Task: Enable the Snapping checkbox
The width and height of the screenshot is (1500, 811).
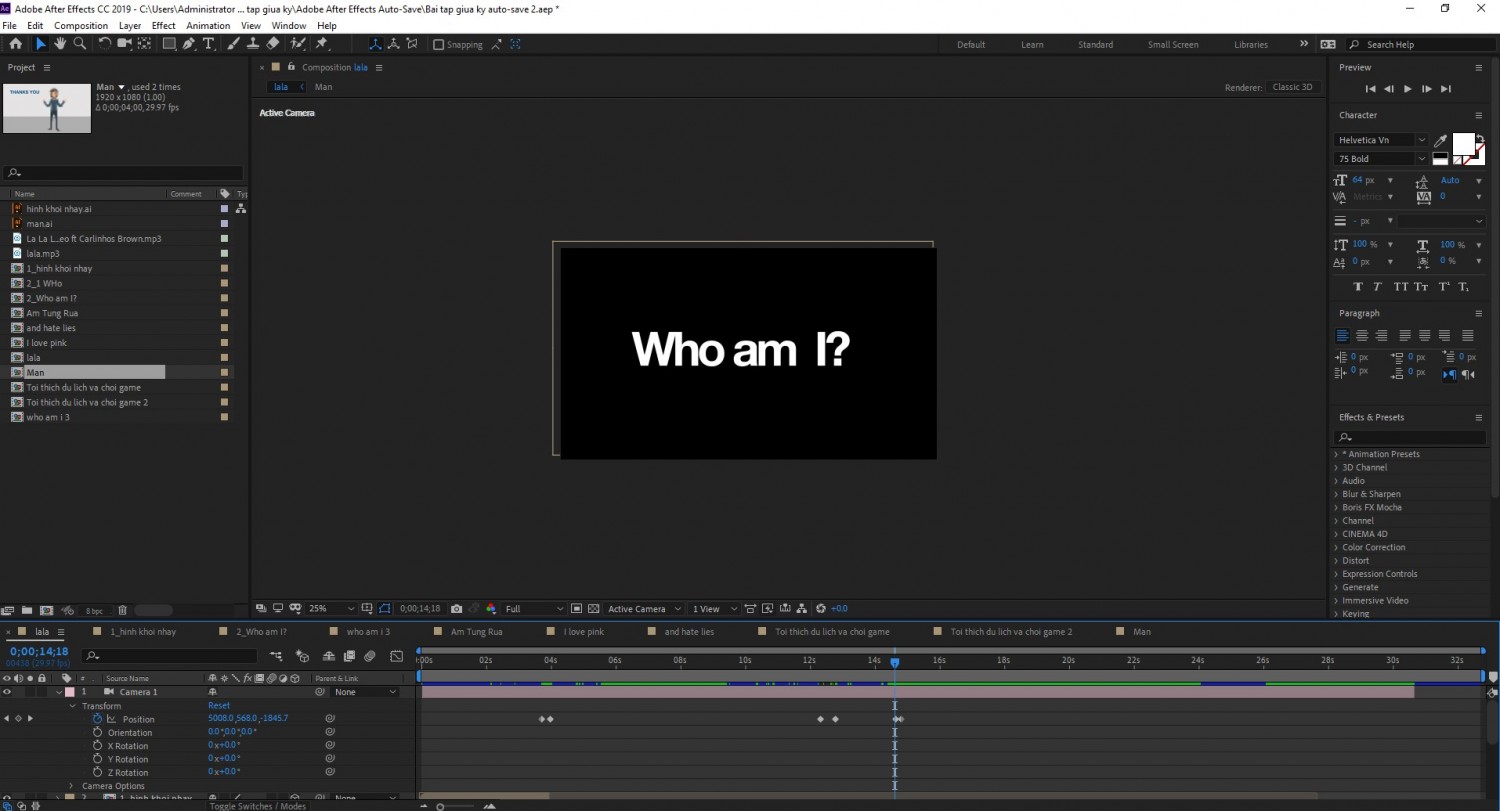Action: [438, 45]
